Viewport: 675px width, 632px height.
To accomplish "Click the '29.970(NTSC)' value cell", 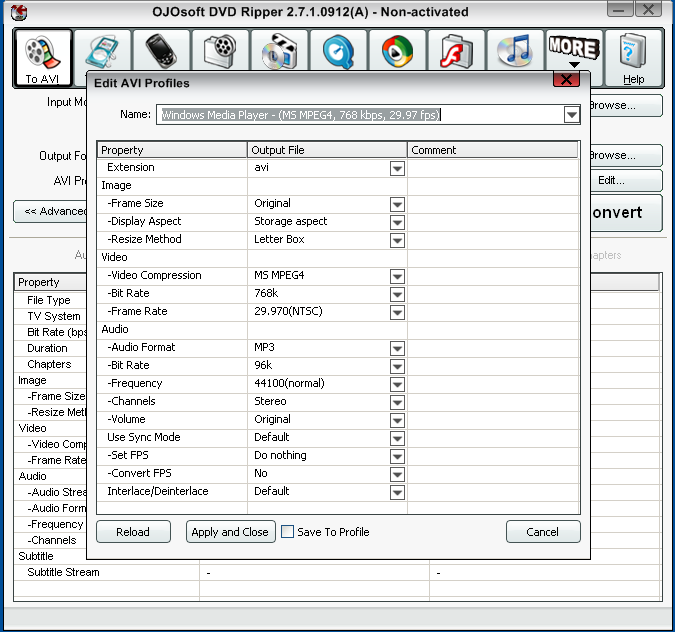I will pos(319,311).
